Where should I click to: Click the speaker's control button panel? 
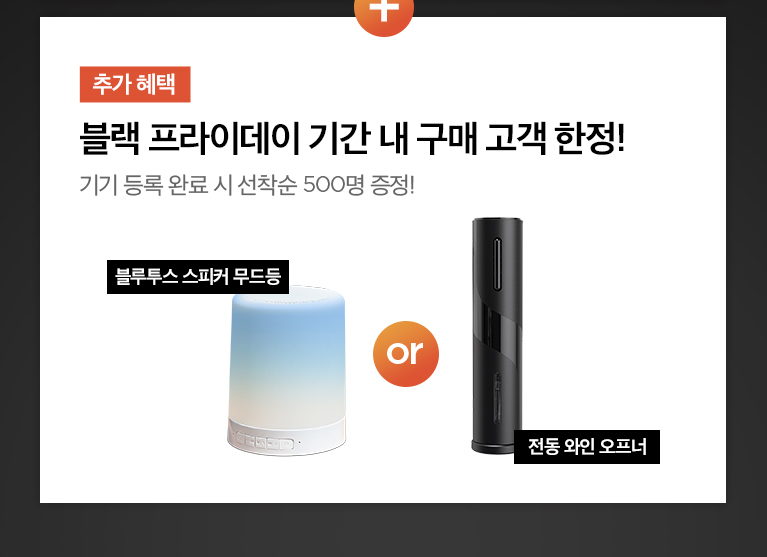(x=265, y=443)
